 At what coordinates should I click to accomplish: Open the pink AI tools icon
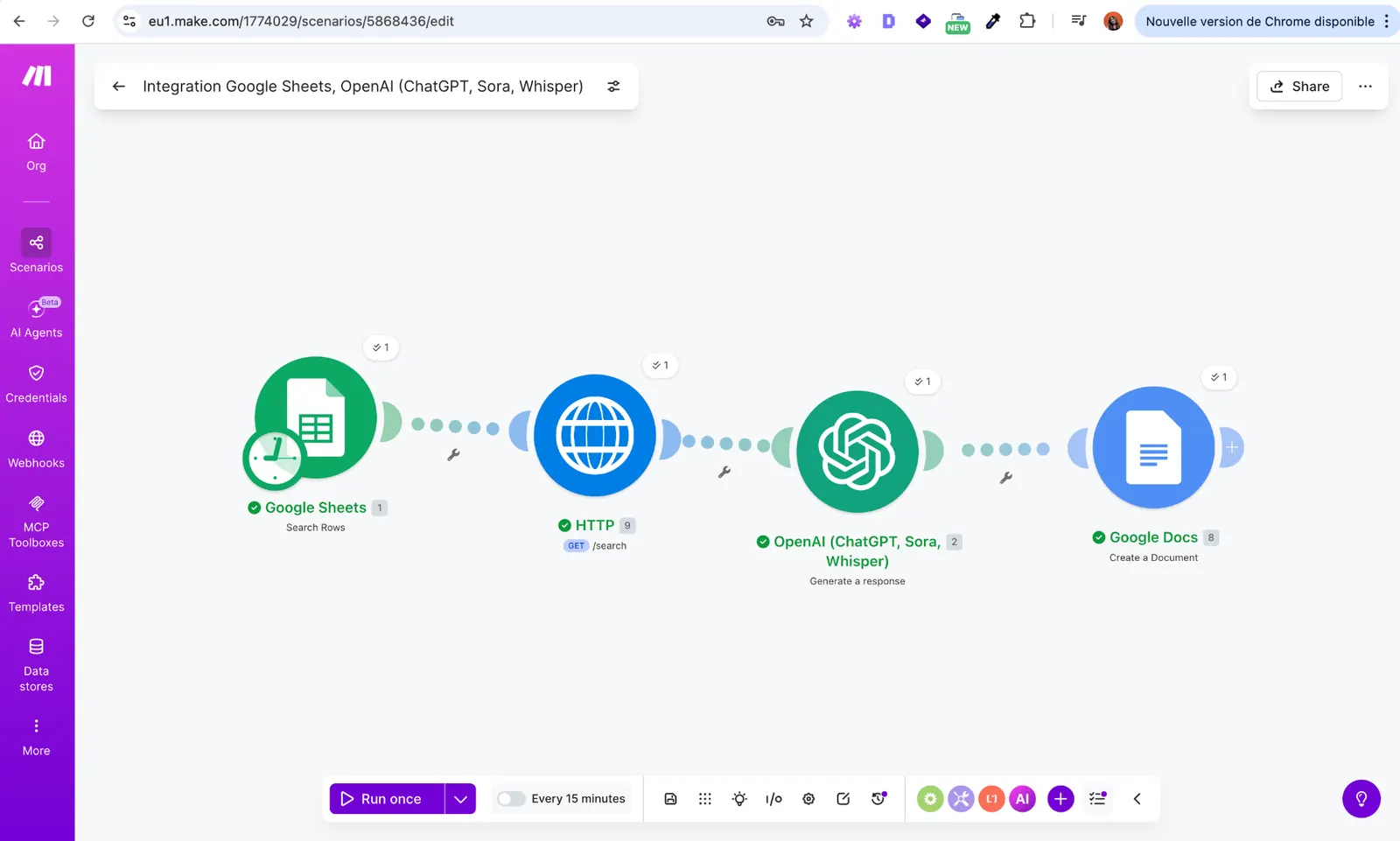(x=1022, y=798)
